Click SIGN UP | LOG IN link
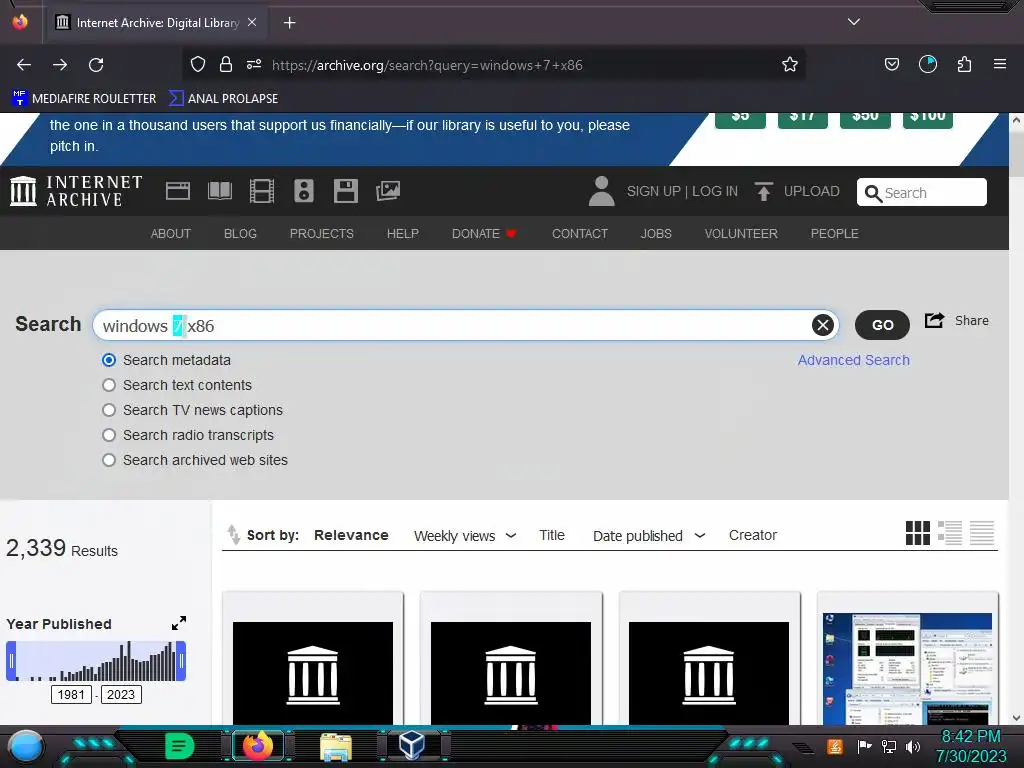This screenshot has height=768, width=1024. coord(682,191)
